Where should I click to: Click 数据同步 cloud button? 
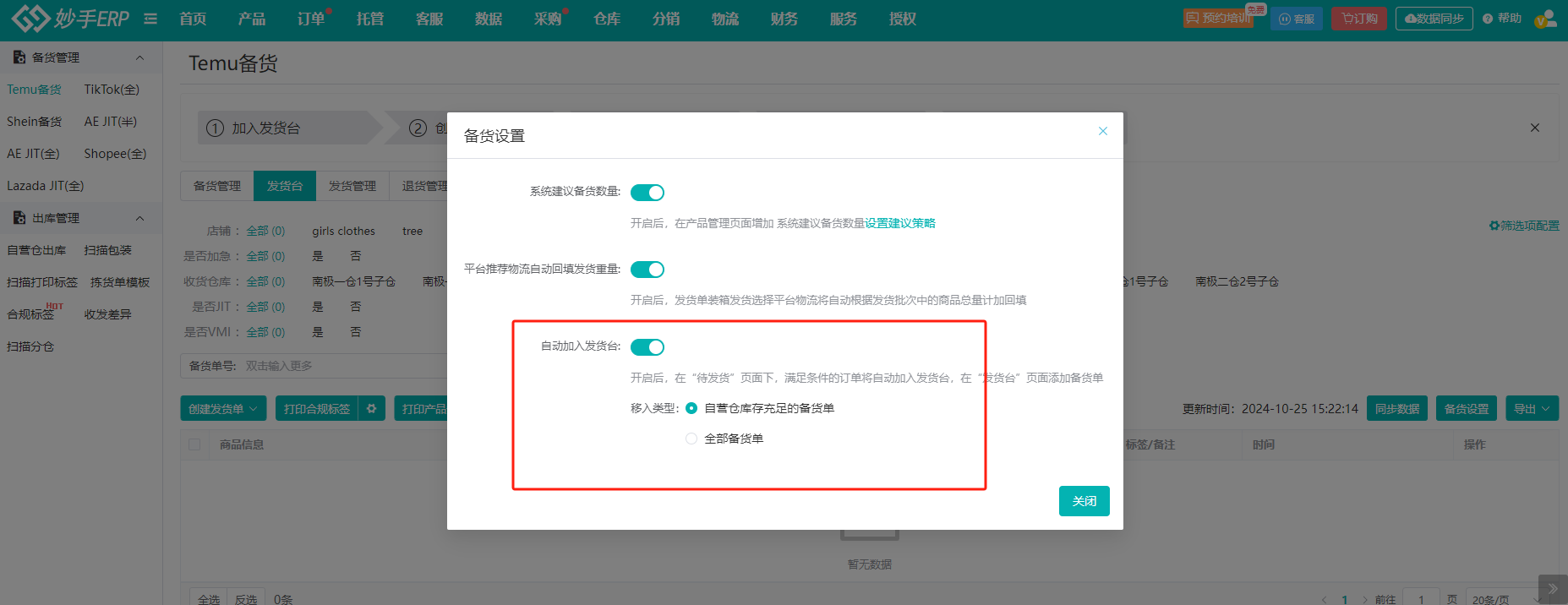1434,19
